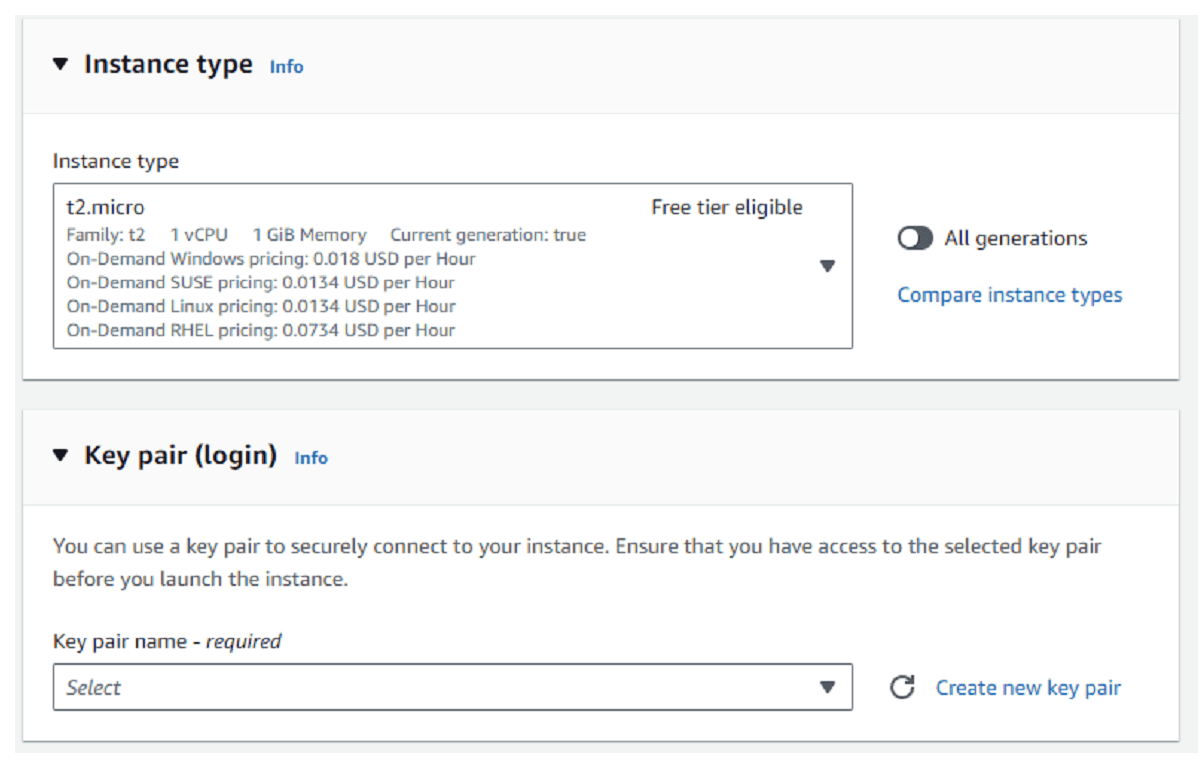Screen dimensions: 1202x771
Task: Click the Key pair (login) heading text
Action: point(180,456)
